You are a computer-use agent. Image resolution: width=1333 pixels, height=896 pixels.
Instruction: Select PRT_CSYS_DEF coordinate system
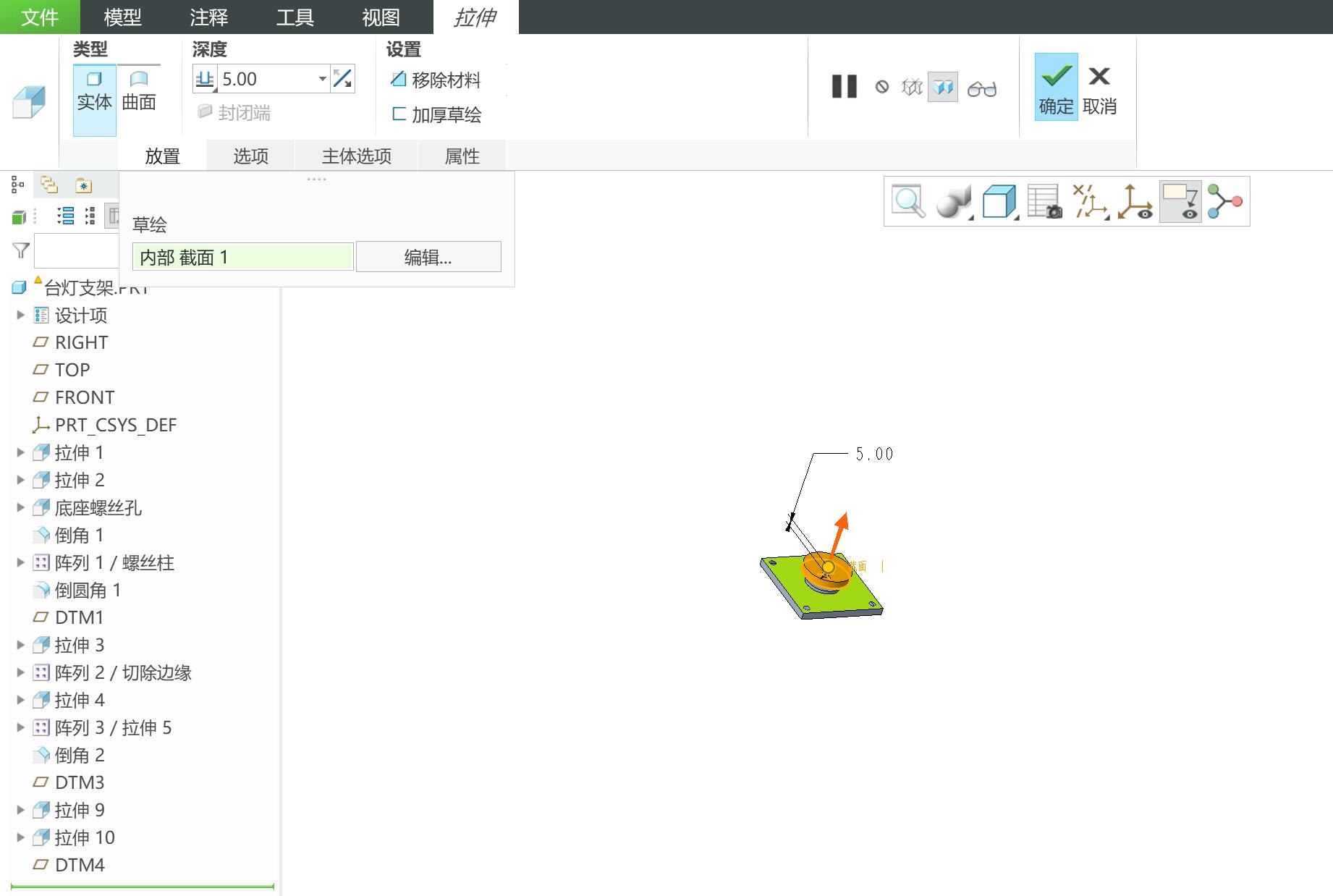pyautogui.click(x=105, y=425)
